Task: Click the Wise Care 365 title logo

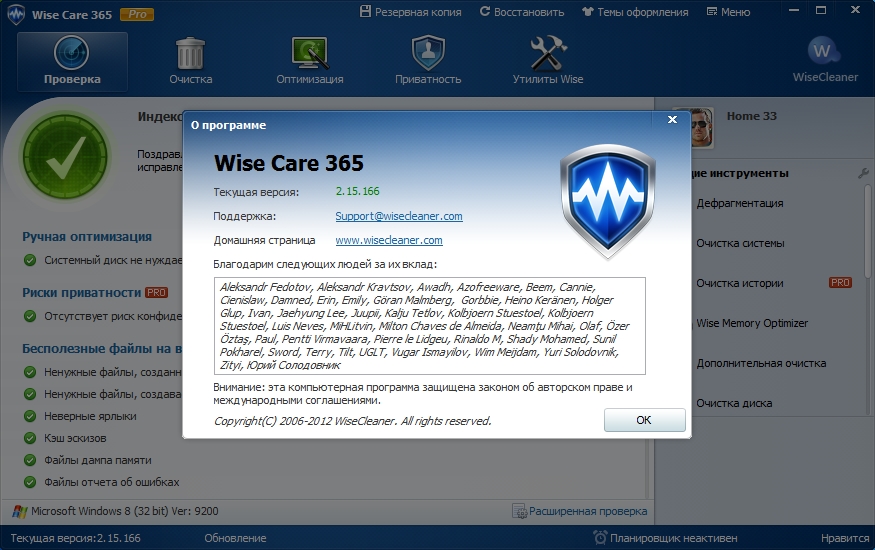Action: pyautogui.click(x=16, y=15)
